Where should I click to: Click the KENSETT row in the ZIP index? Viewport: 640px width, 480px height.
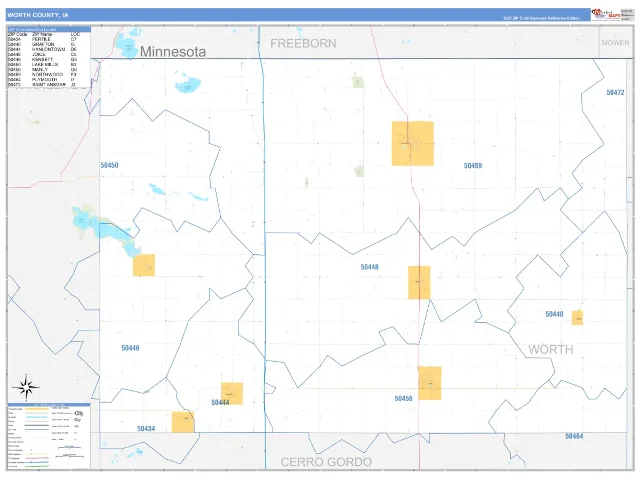[44, 59]
